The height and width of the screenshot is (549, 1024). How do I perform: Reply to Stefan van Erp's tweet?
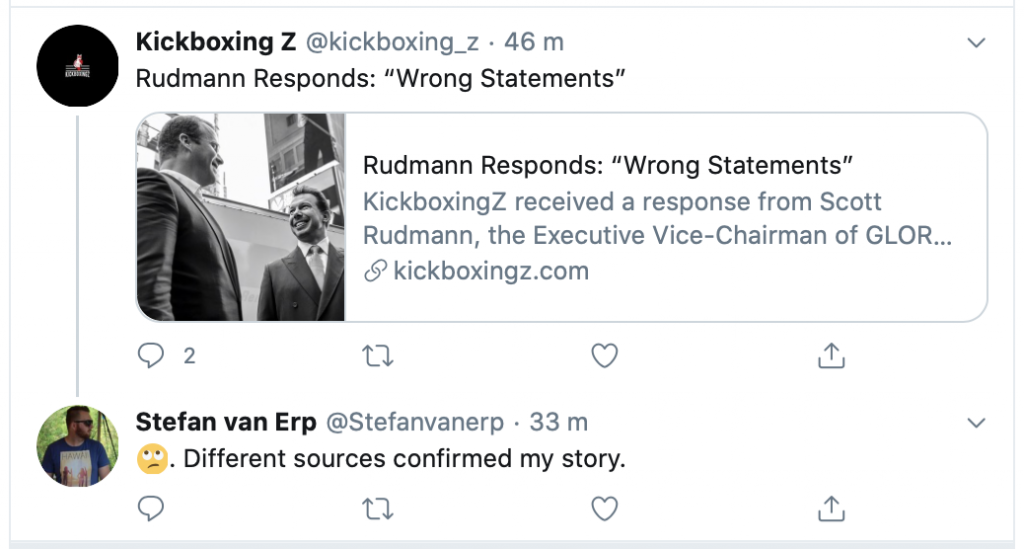click(x=150, y=509)
